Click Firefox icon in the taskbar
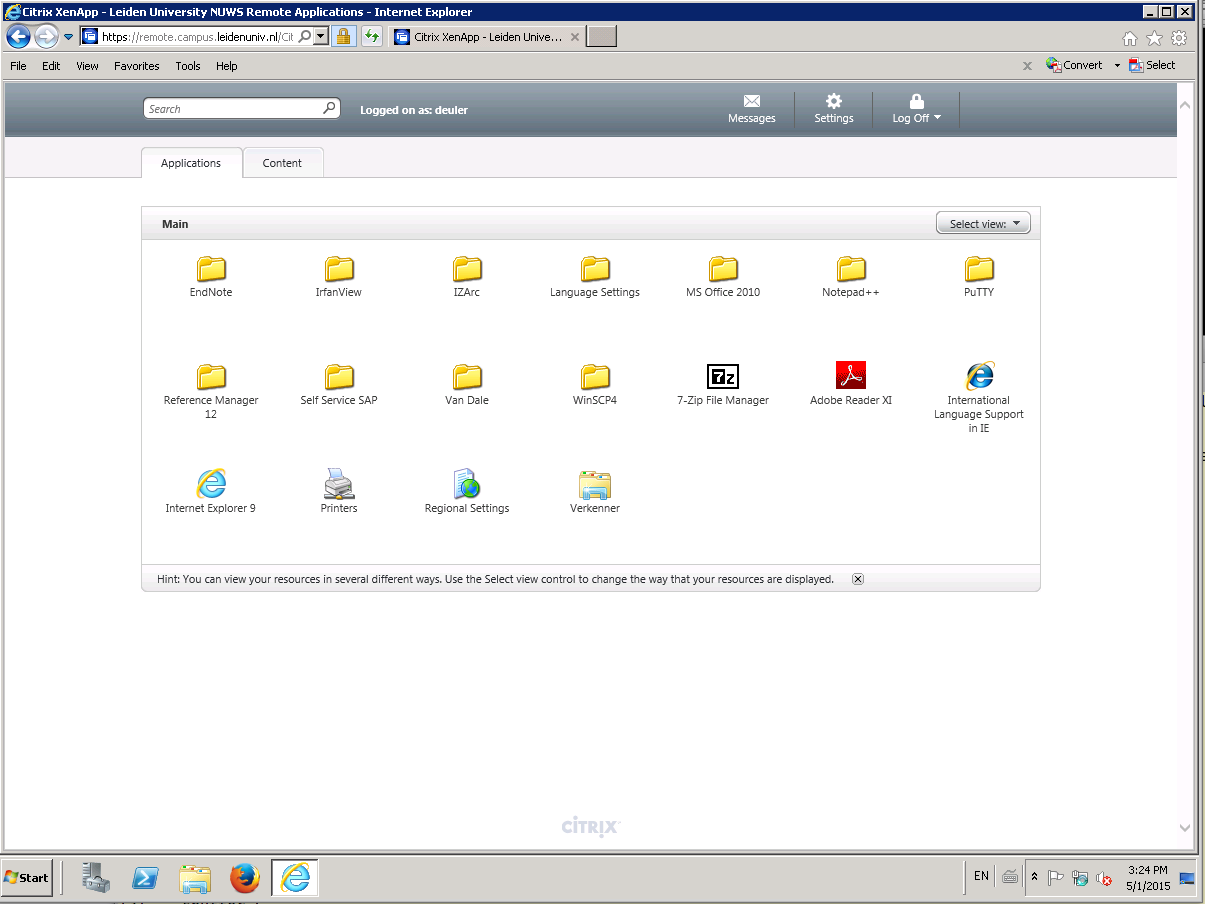Viewport: 1205px width, 904px height. point(245,878)
